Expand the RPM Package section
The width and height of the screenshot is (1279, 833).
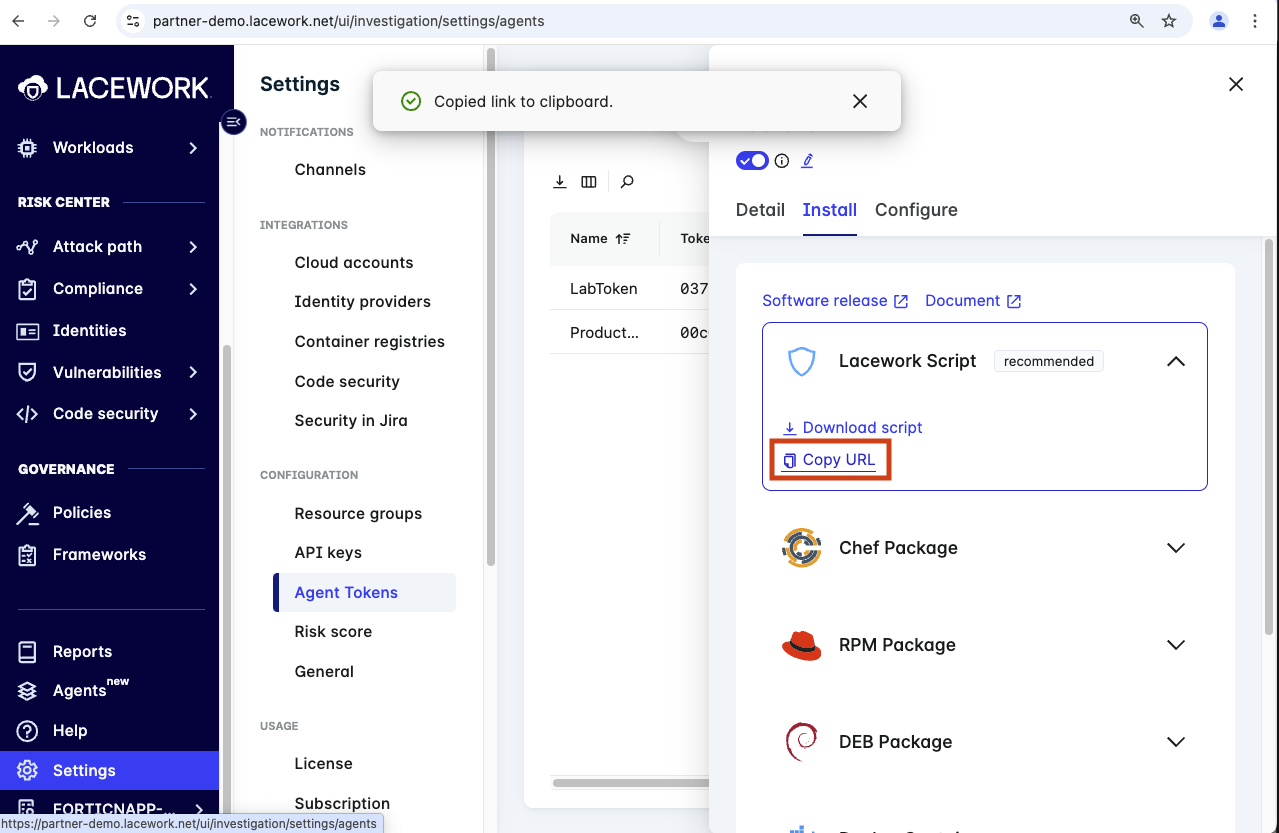[1176, 645]
